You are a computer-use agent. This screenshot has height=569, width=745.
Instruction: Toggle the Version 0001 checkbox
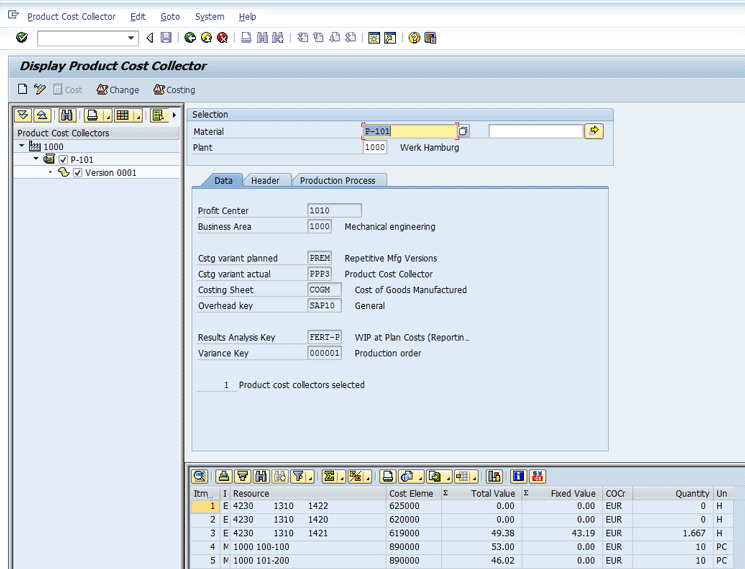click(x=78, y=173)
